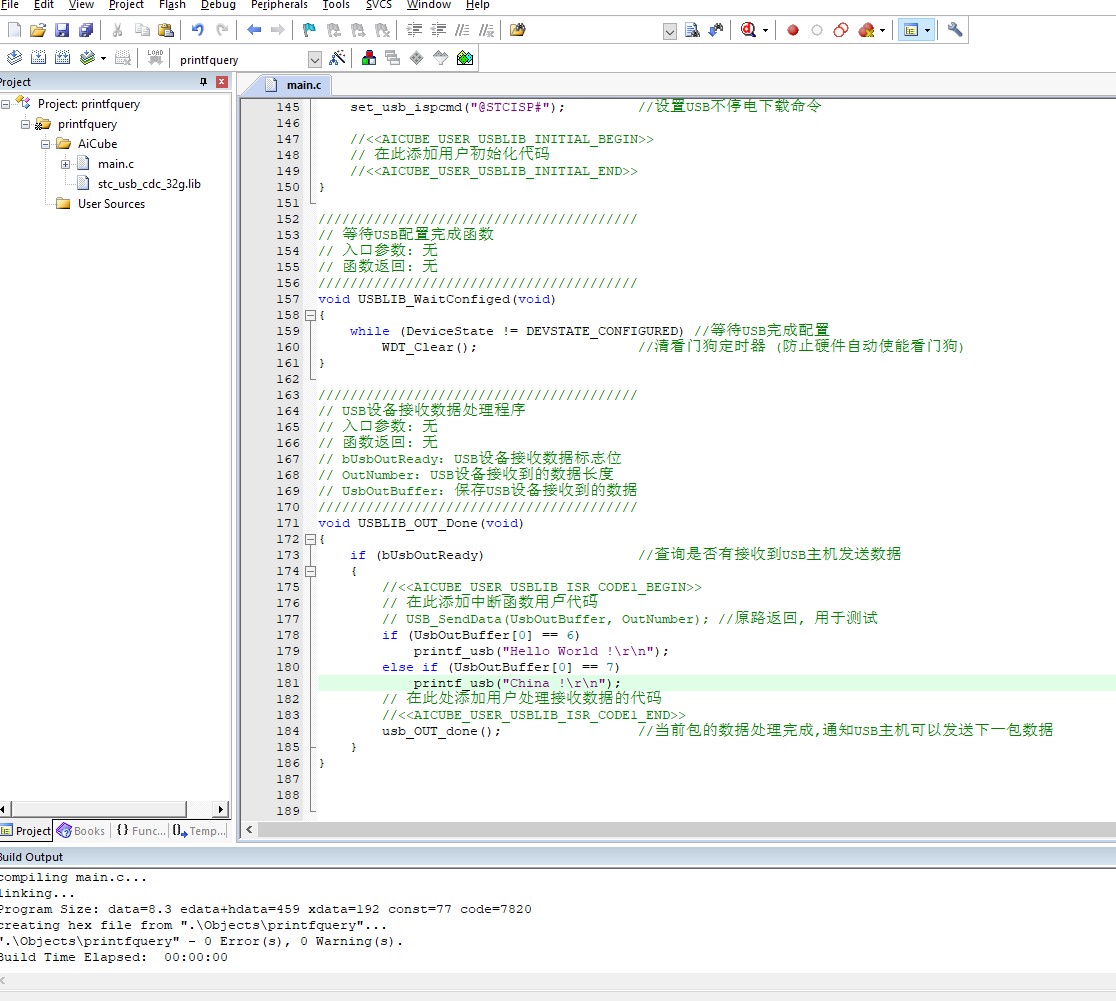Select stc_usb_cdc_32g.lib in the project tree
Viewport: 1116px width, 1001px height.
149,184
